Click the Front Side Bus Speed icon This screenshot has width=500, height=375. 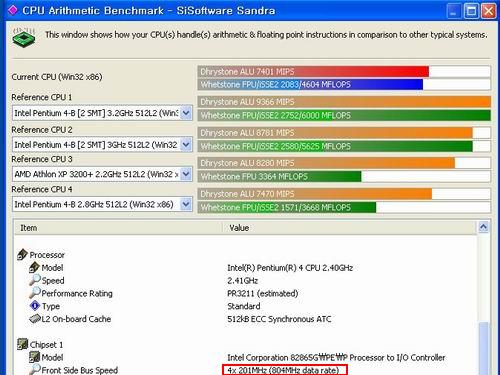point(35,369)
